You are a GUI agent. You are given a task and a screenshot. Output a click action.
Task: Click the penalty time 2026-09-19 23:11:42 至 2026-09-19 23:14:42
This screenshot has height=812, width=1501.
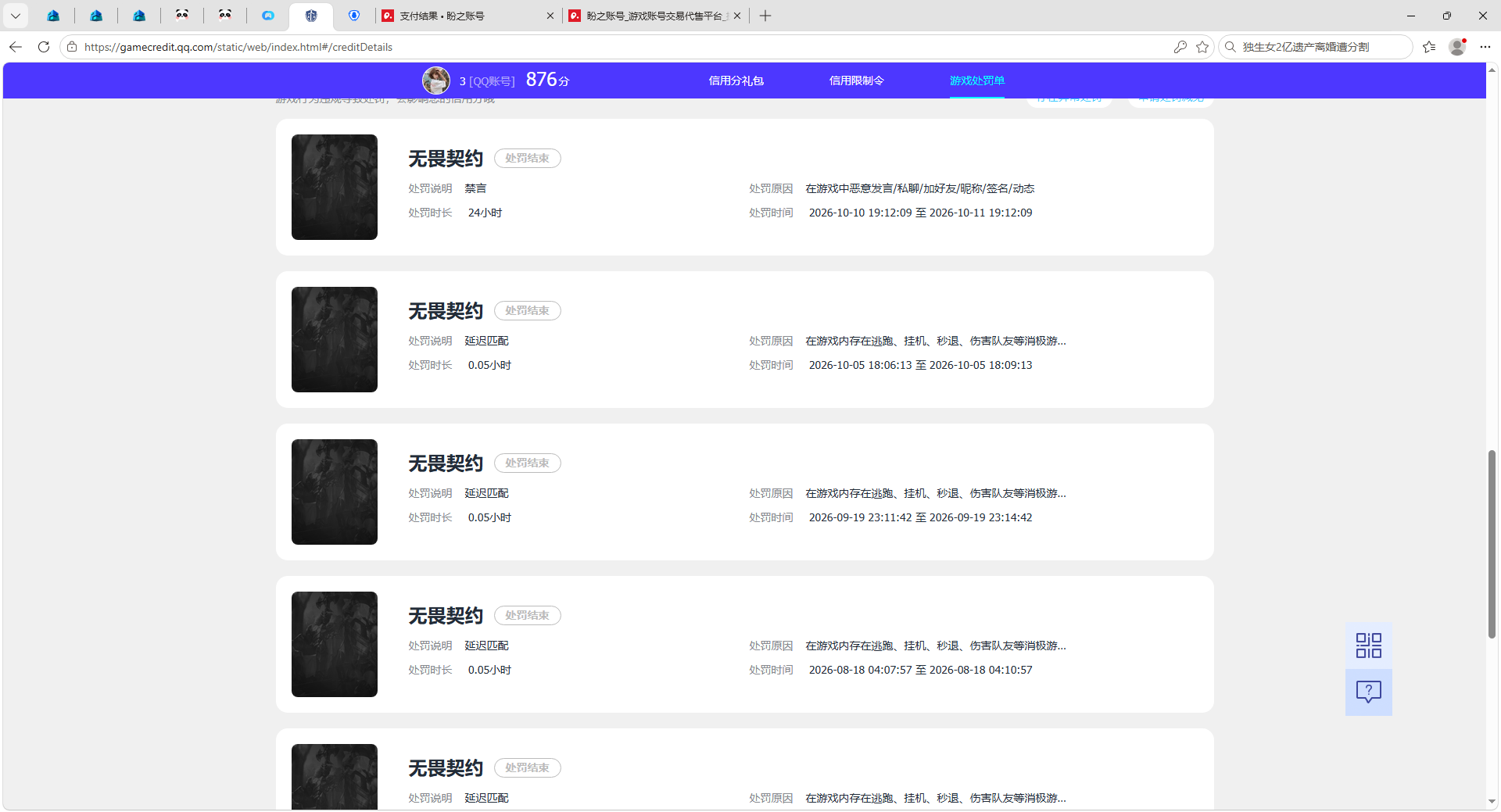pyautogui.click(x=920, y=517)
